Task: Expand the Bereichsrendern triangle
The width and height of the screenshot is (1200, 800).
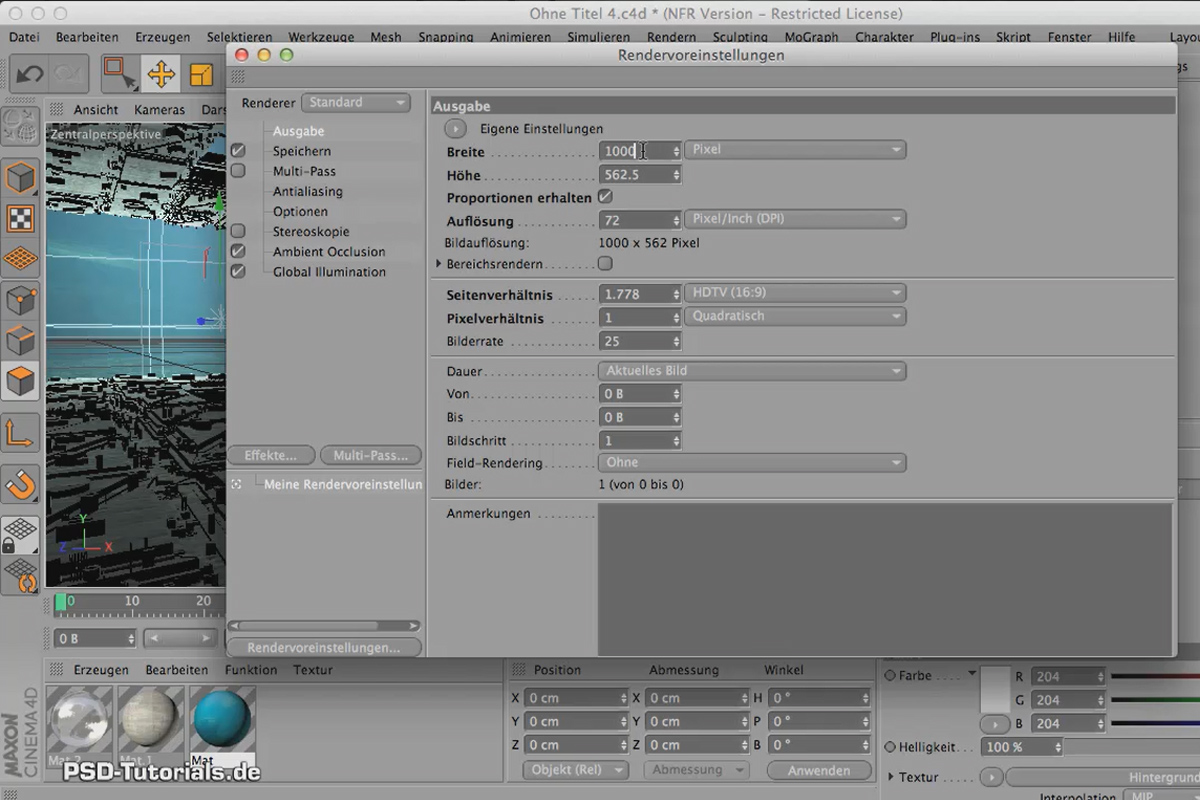Action: [438, 264]
